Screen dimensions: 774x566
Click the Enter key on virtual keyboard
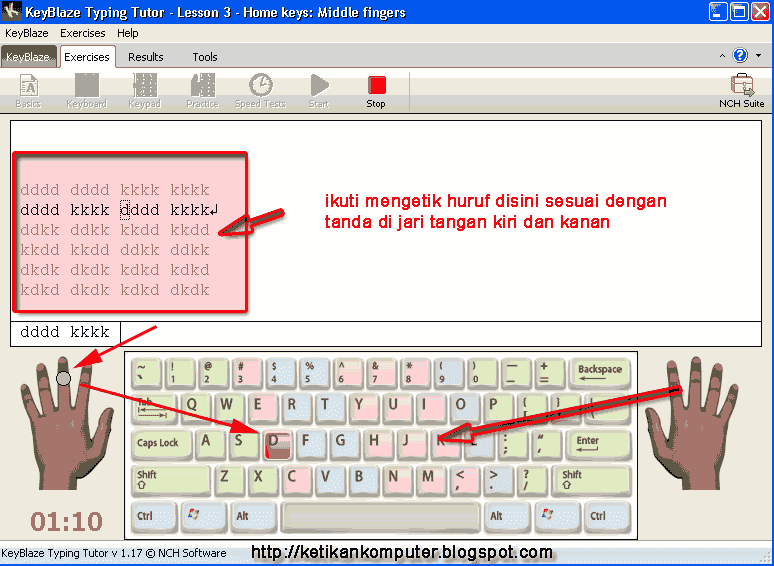[597, 444]
